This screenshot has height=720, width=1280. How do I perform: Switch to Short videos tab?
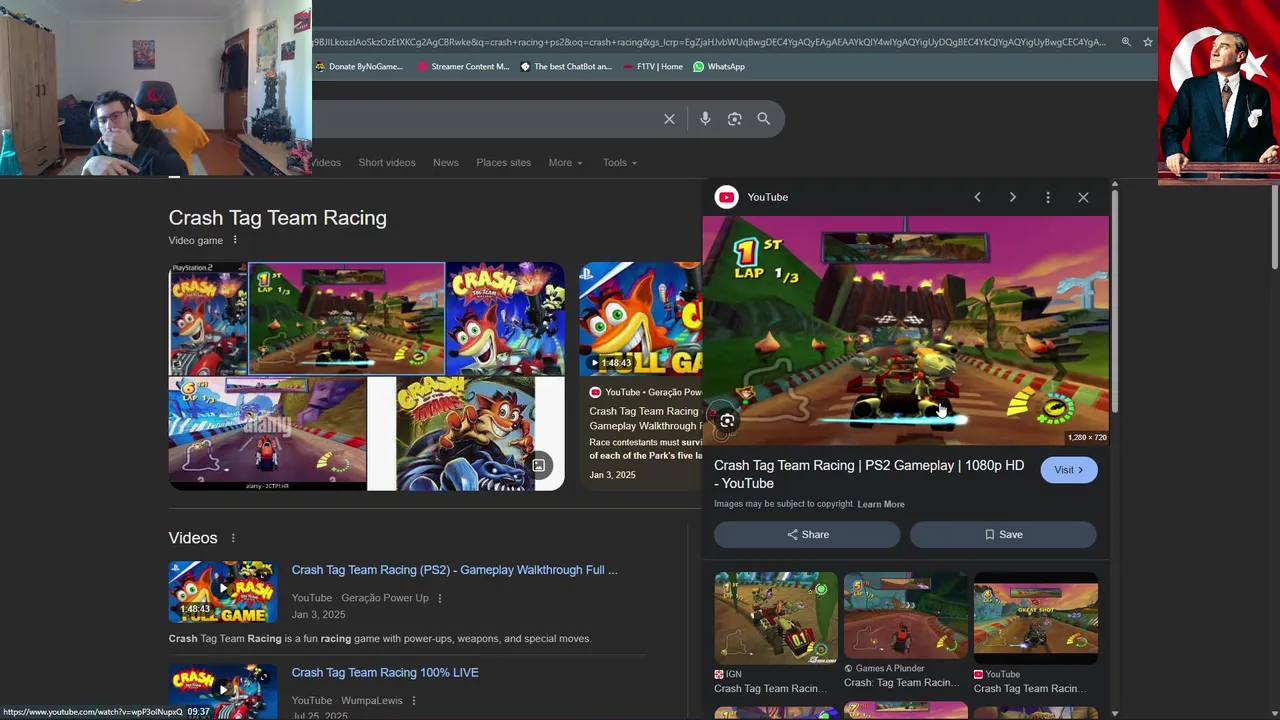(387, 162)
